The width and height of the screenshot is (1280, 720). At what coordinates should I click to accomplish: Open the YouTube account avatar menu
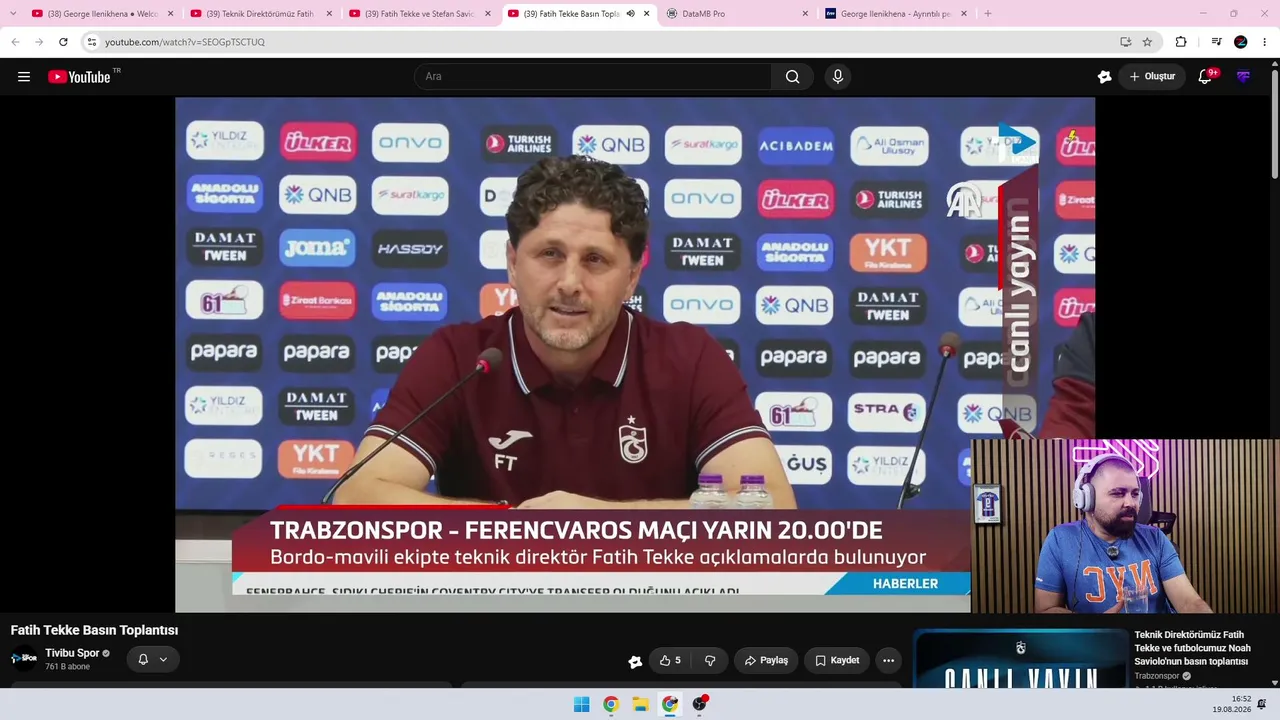coord(1243,77)
